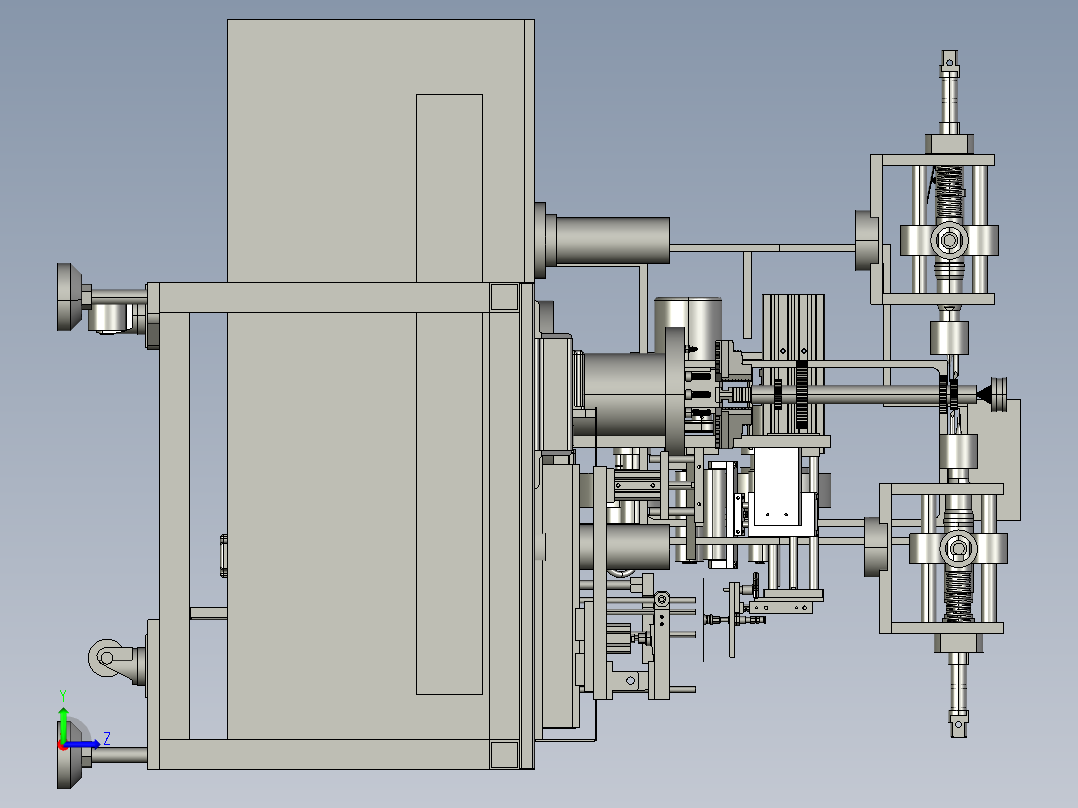Pick the small handle on the cabinet's left face
1078x808 pixels.
coord(223,555)
